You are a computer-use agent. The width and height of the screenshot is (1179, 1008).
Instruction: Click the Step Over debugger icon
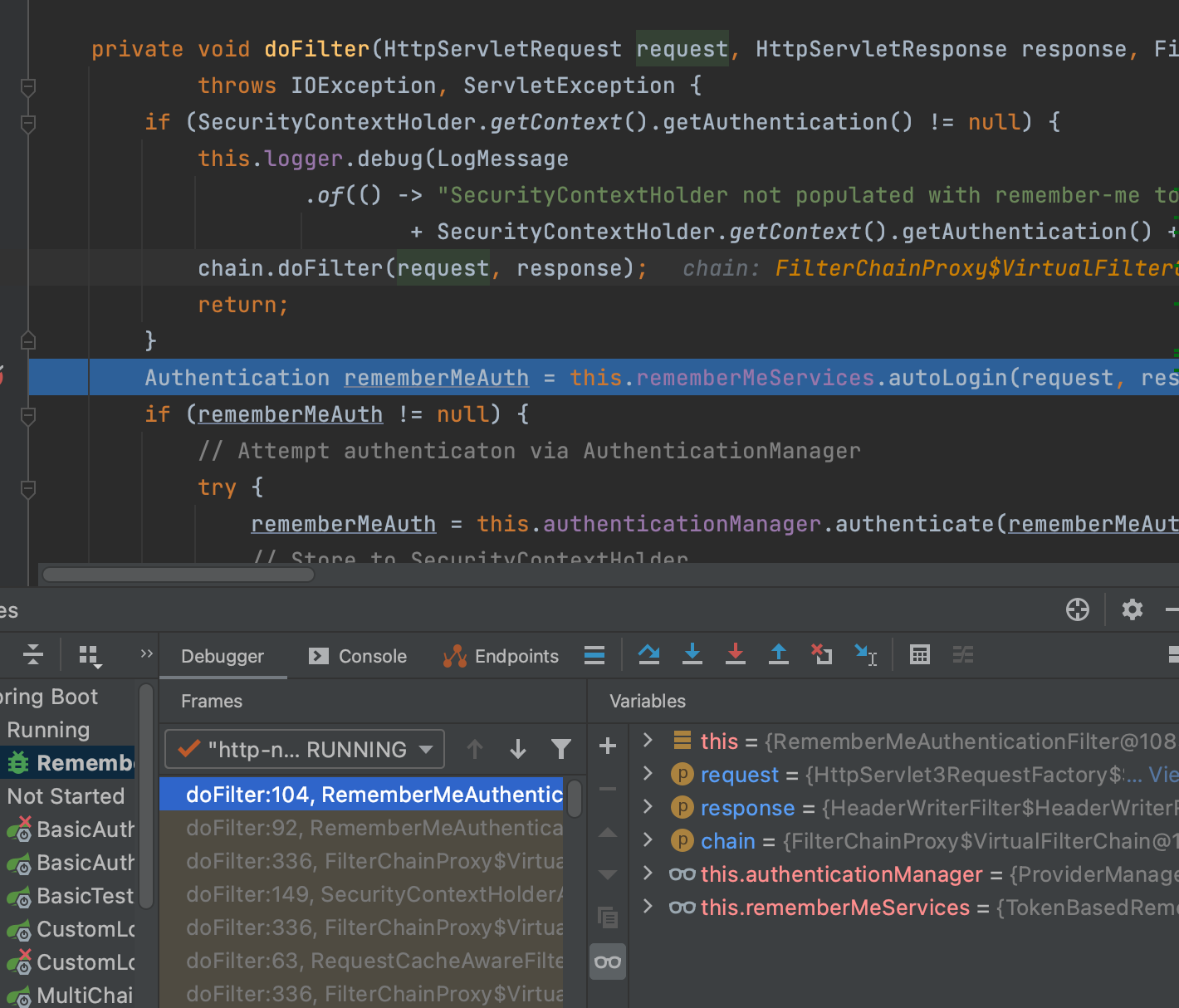[649, 655]
